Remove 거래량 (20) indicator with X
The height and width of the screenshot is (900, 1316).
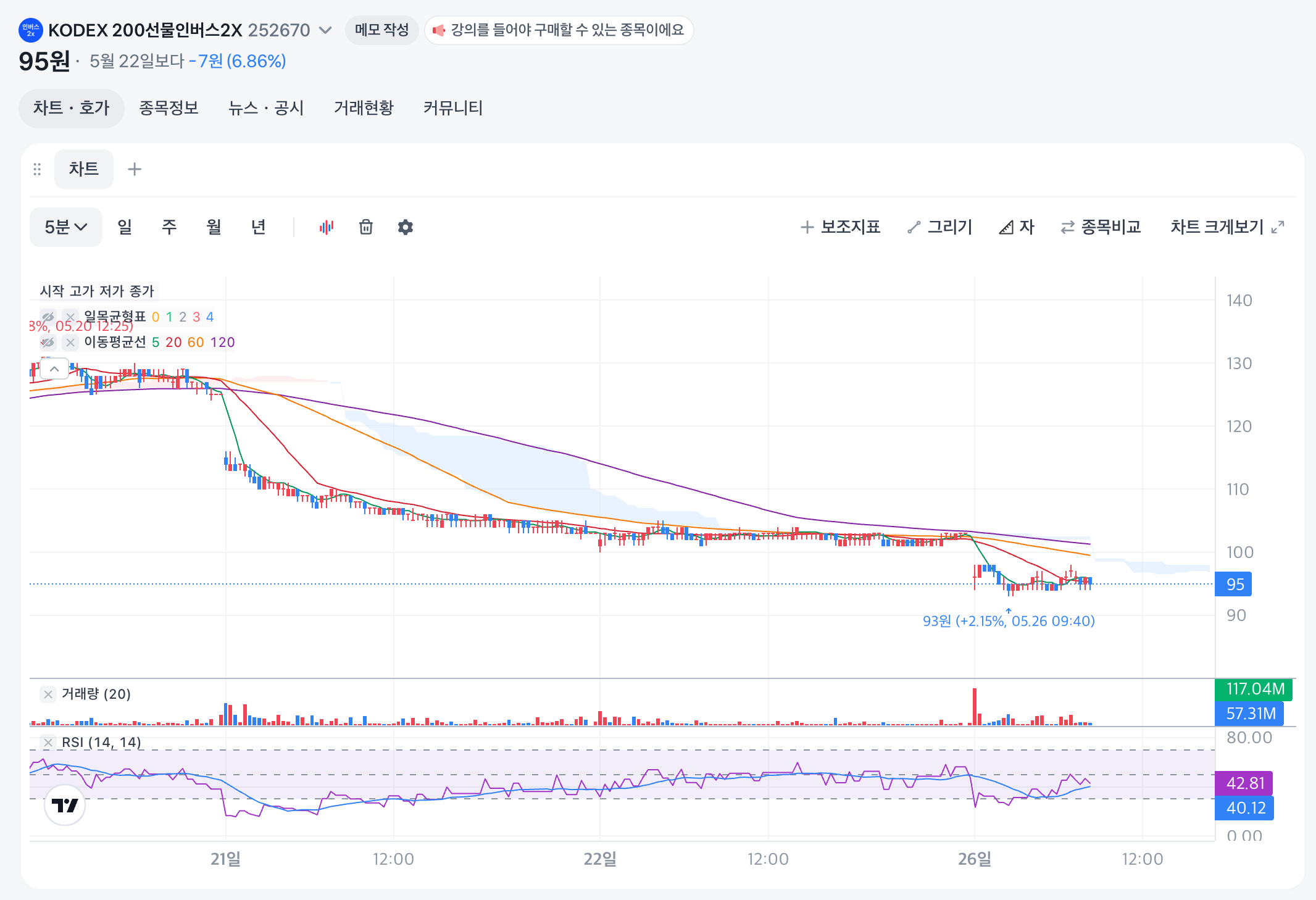(48, 694)
